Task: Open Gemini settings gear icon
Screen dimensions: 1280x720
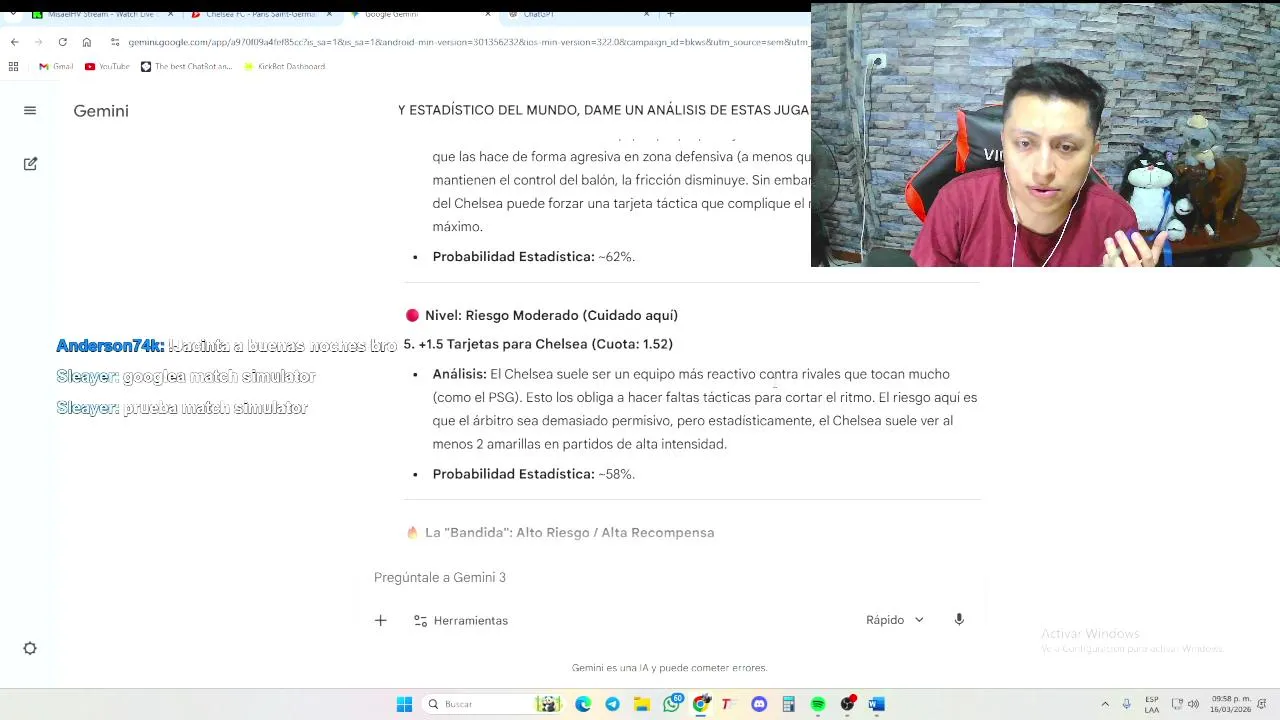Action: click(30, 648)
